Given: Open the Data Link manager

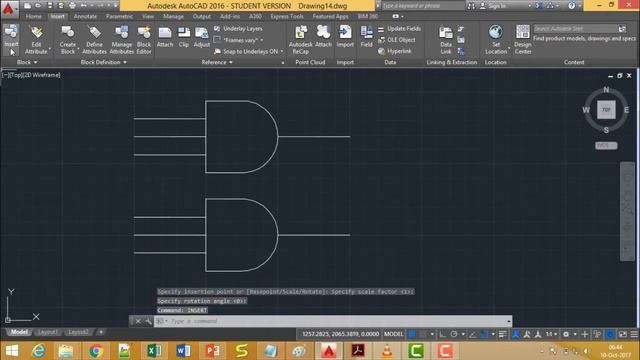Looking at the screenshot, I should (446, 40).
